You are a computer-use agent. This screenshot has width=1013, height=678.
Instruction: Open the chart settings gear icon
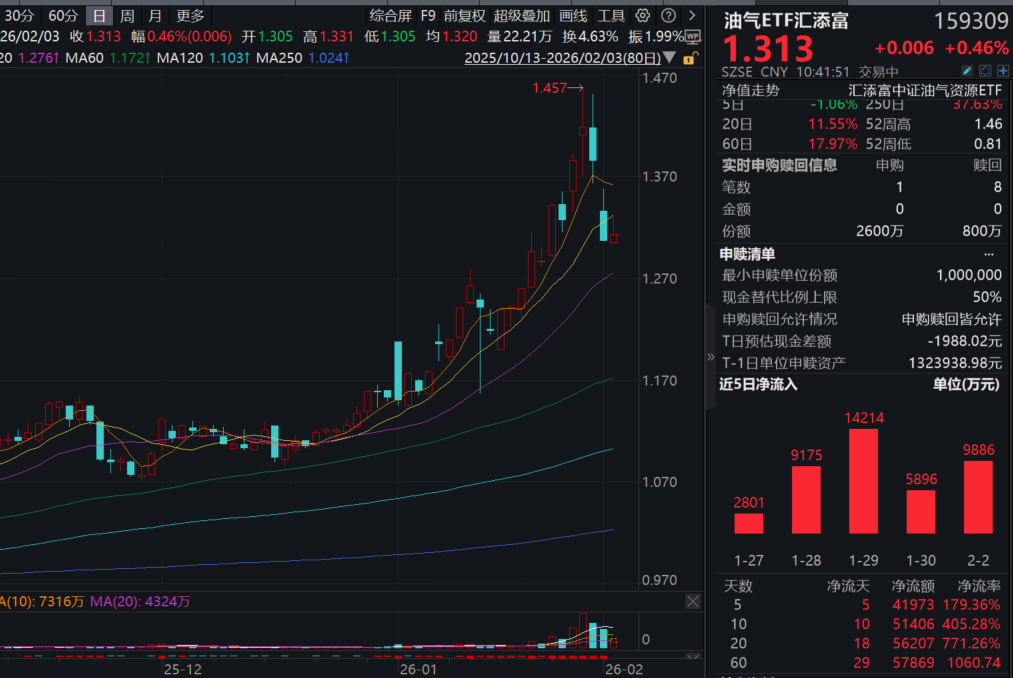coord(642,16)
